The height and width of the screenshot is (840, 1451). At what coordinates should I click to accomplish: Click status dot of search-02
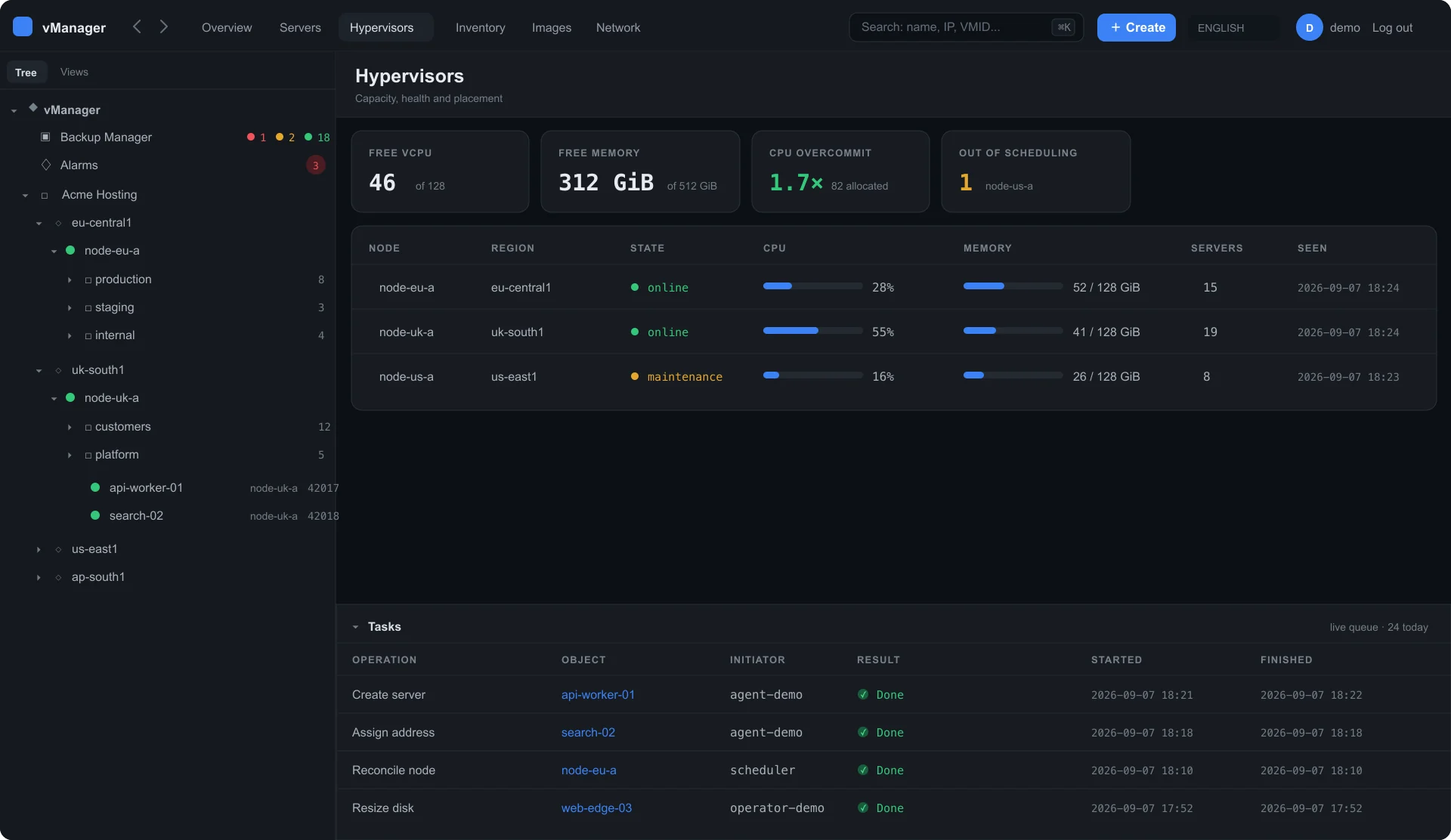[95, 515]
